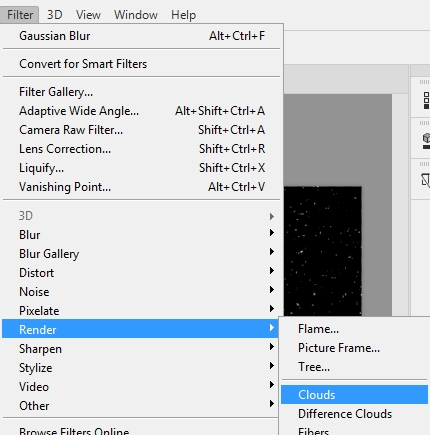Viewport: 430px width, 435px height.
Task: Open Filter Gallery dialog
Action: click(142, 92)
